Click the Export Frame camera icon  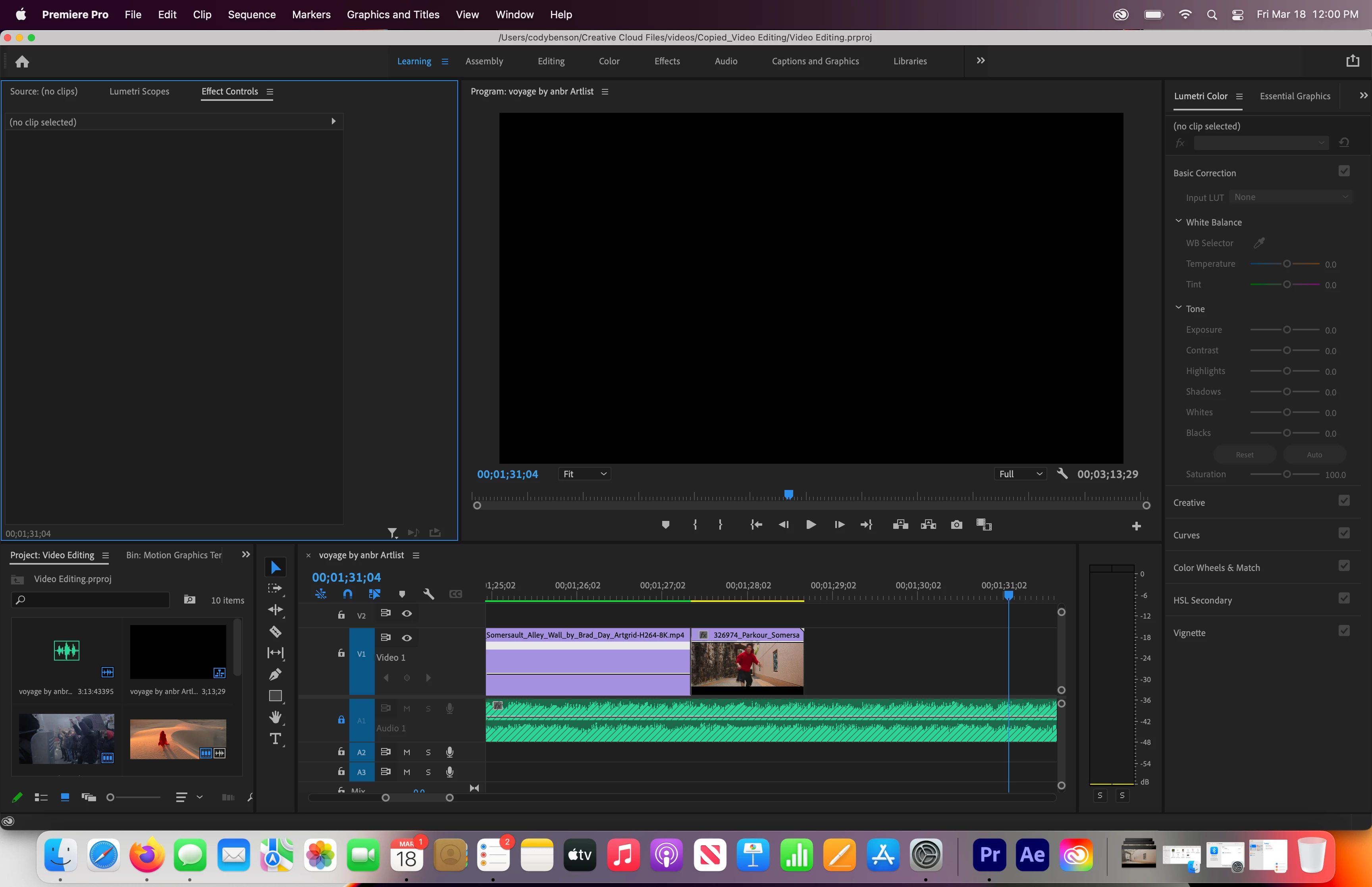(x=956, y=525)
